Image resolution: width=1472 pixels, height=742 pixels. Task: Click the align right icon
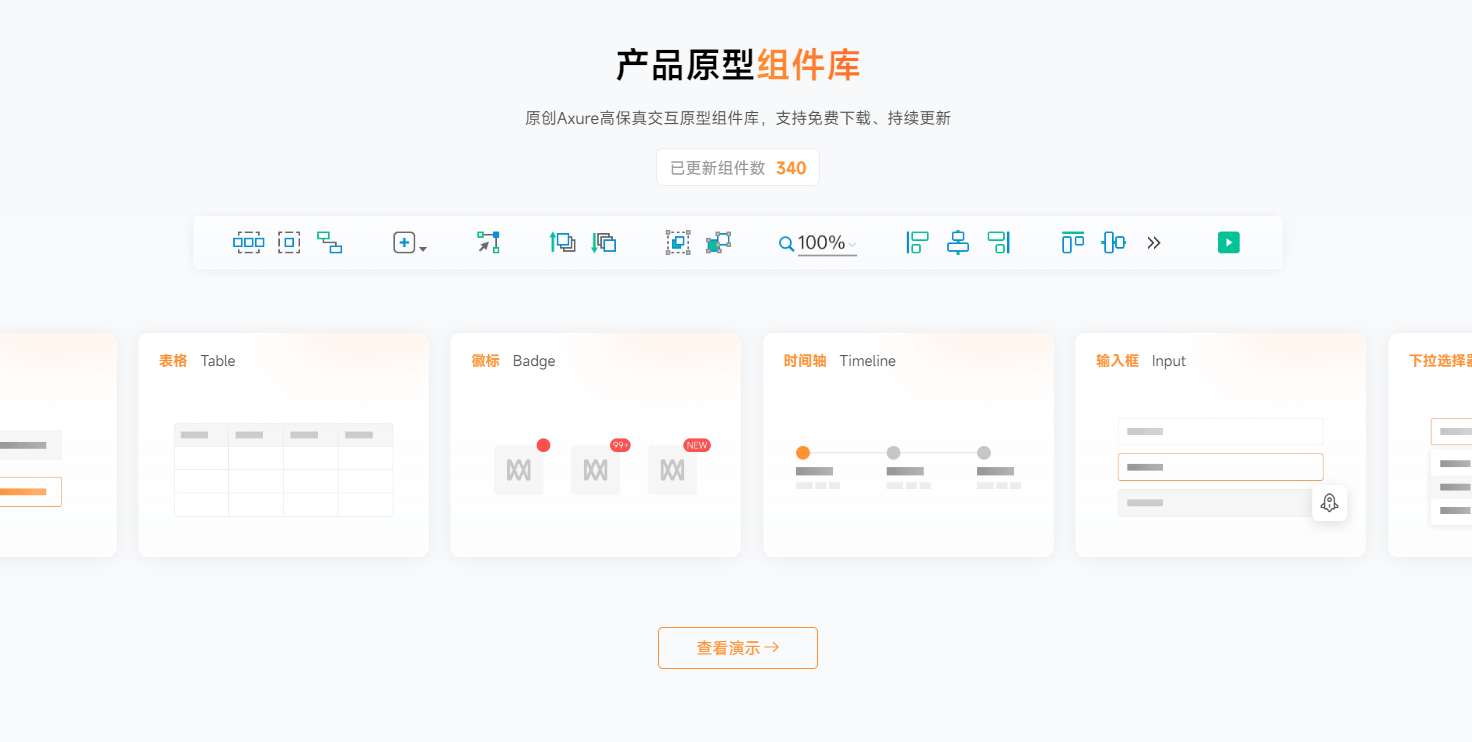(999, 242)
